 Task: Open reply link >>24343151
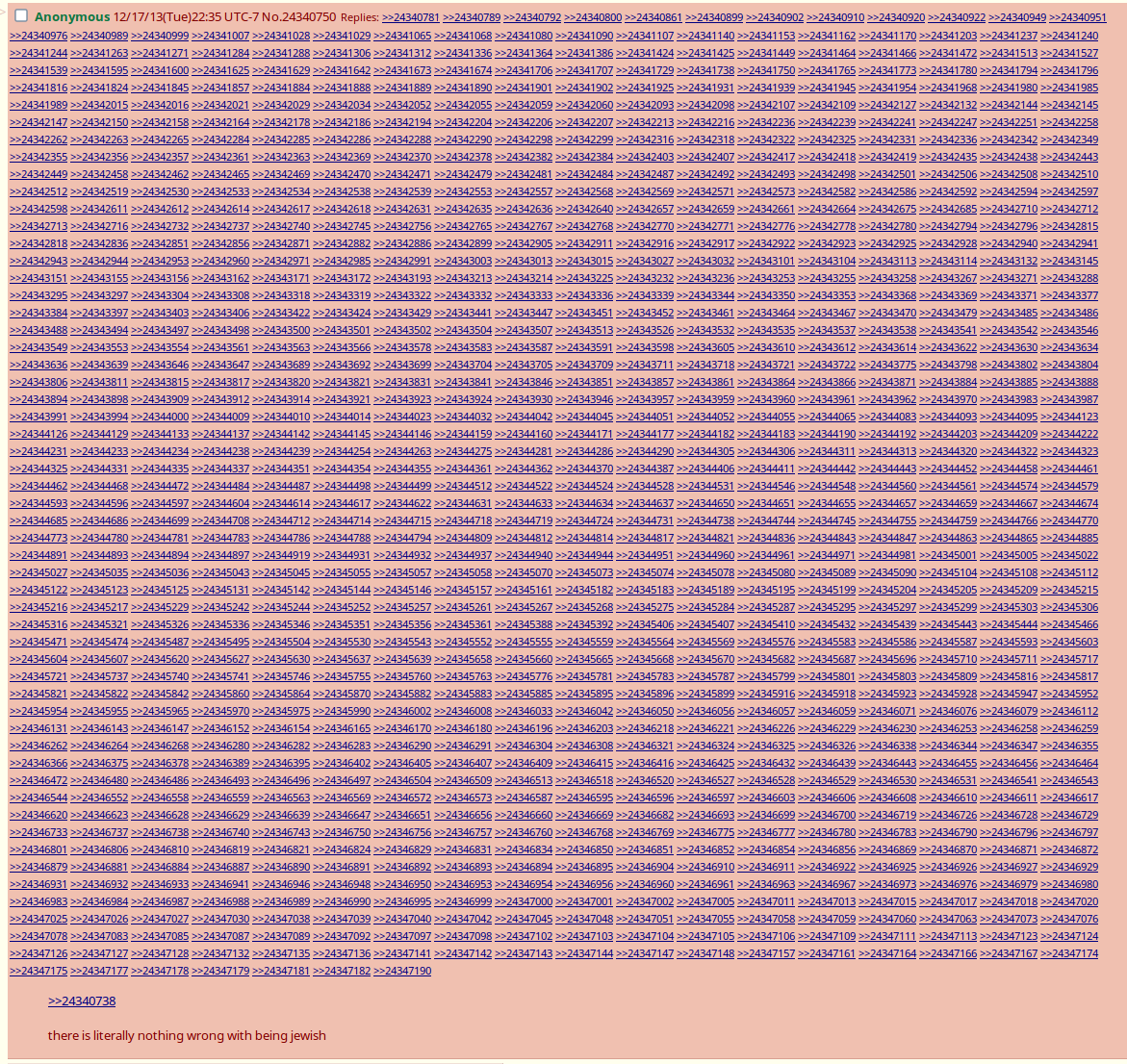pyautogui.click(x=38, y=277)
